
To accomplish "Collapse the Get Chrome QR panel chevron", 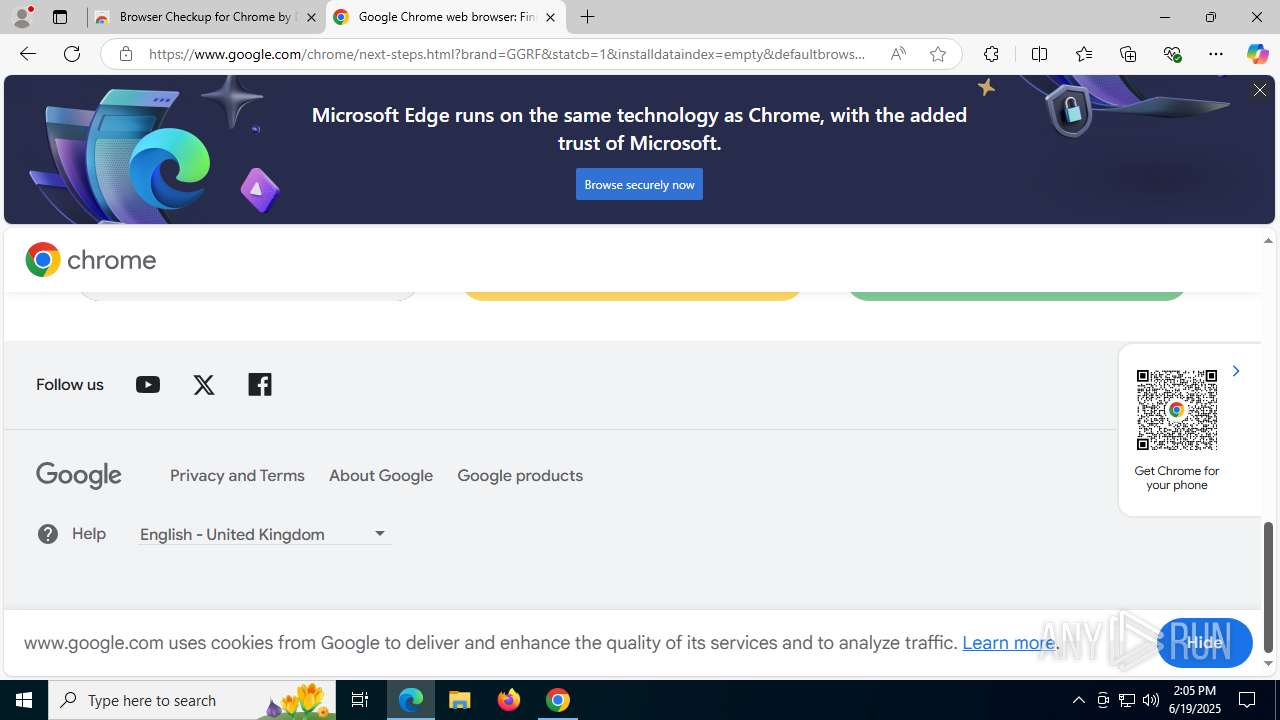I will 1236,371.
